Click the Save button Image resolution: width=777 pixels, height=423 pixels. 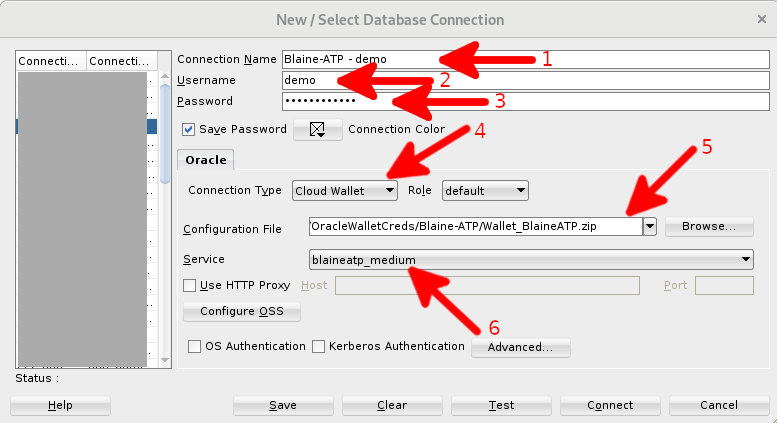[x=283, y=406]
